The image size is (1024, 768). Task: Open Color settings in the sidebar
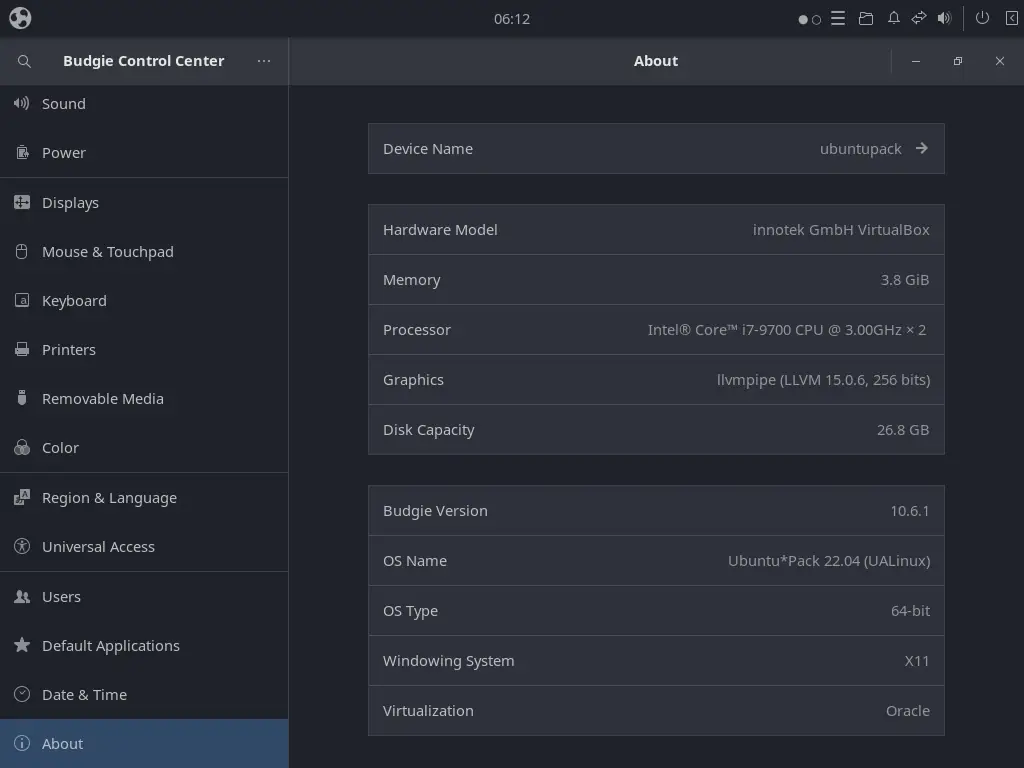[x=60, y=448]
